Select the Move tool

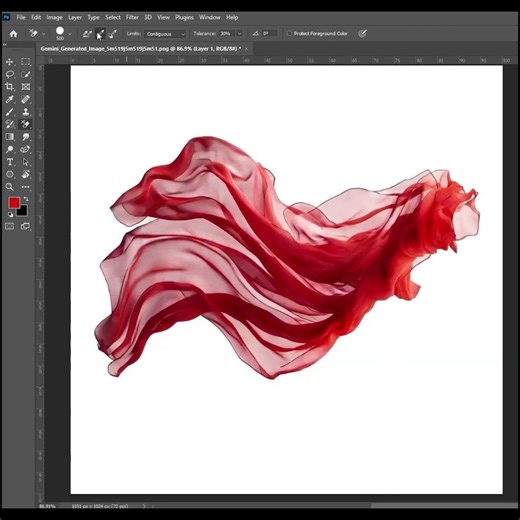(x=9, y=62)
